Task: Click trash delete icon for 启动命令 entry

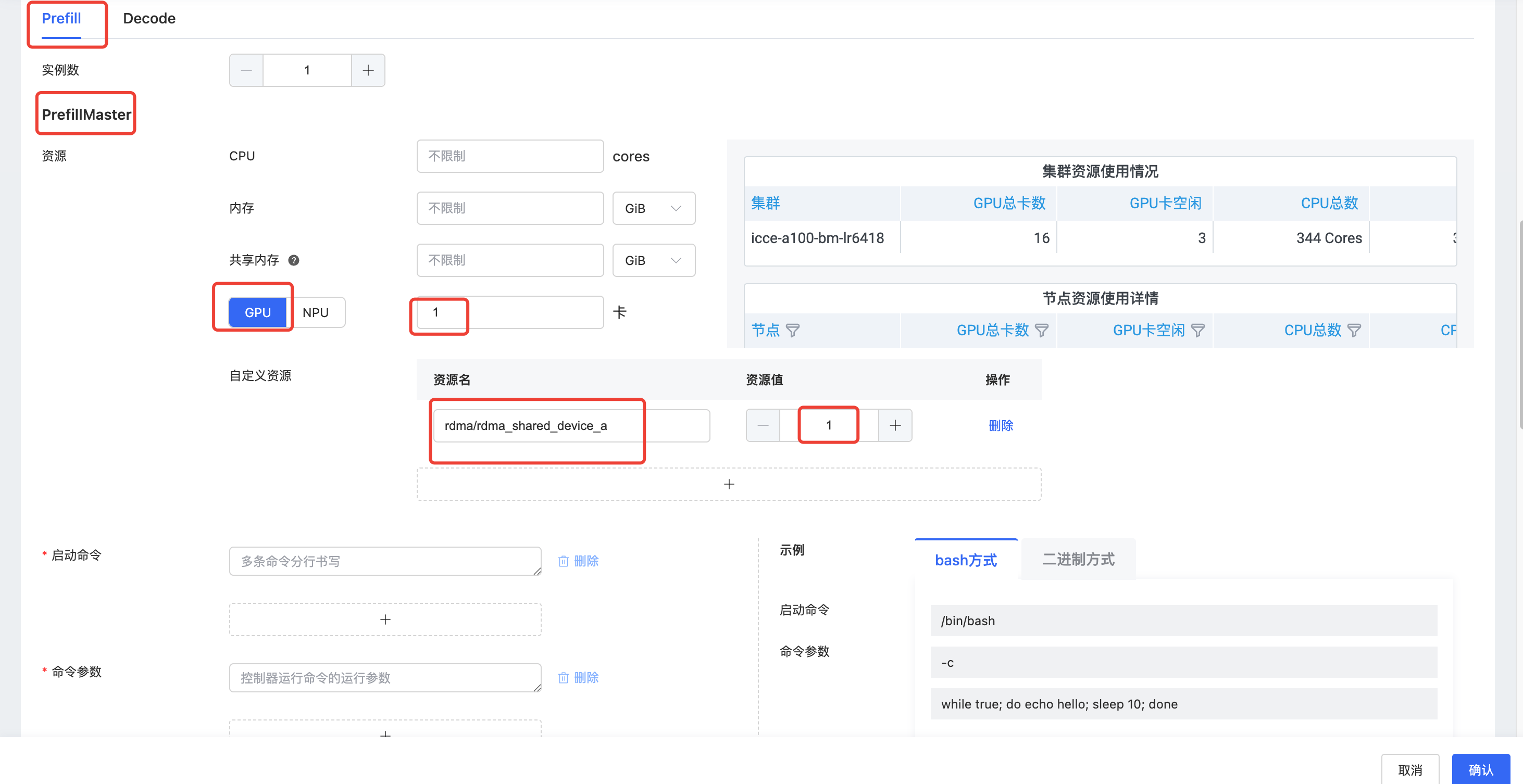Action: pos(564,561)
